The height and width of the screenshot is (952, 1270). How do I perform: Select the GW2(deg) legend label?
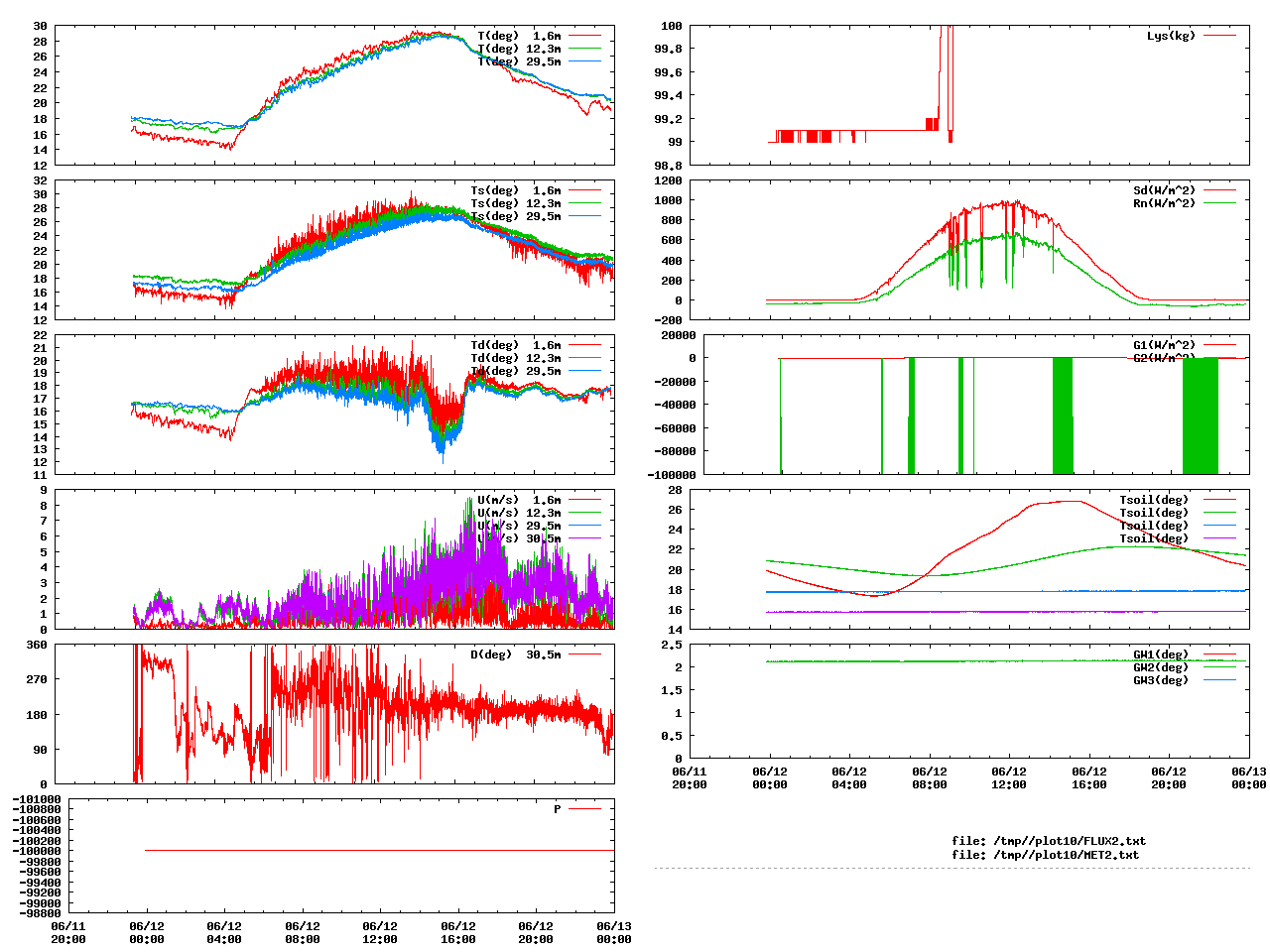[1161, 667]
